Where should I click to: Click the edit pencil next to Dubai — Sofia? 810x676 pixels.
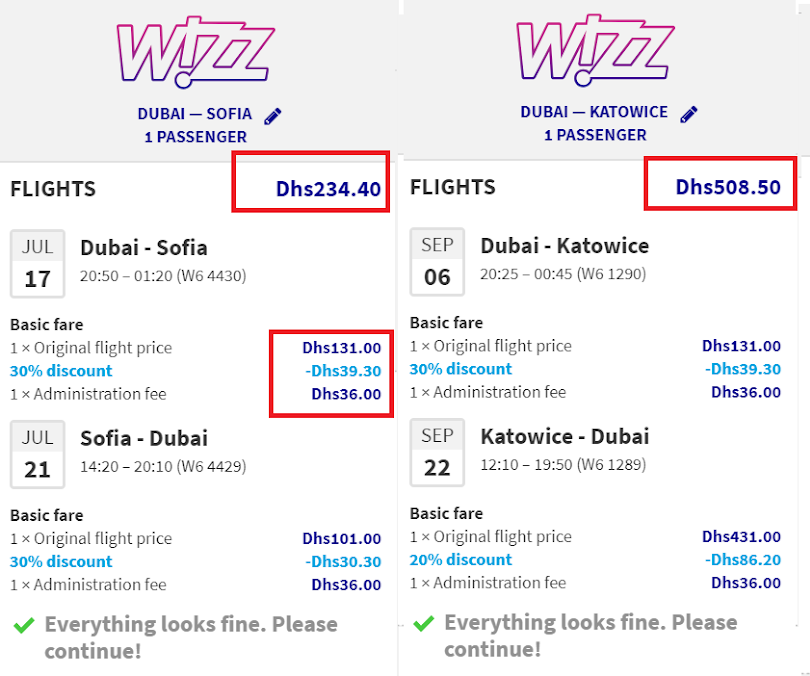click(x=273, y=116)
